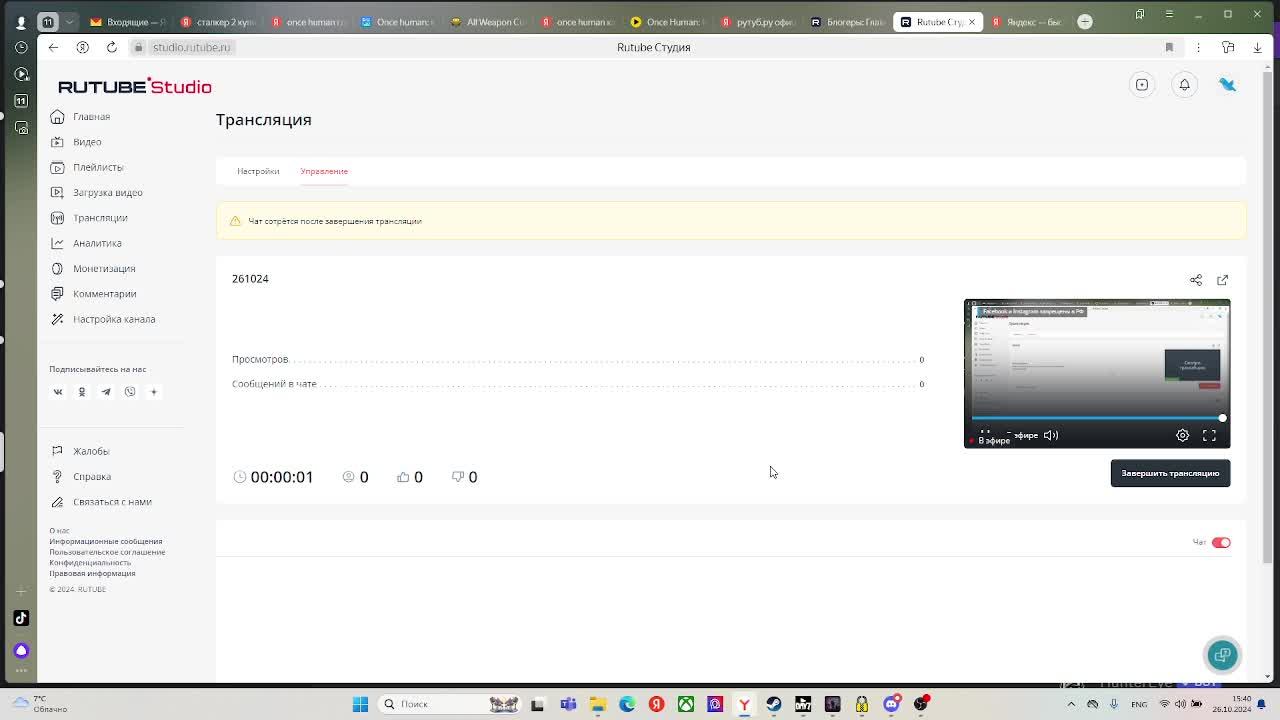Open notifications bell in Studio header
The image size is (1280, 720).
(x=1184, y=85)
